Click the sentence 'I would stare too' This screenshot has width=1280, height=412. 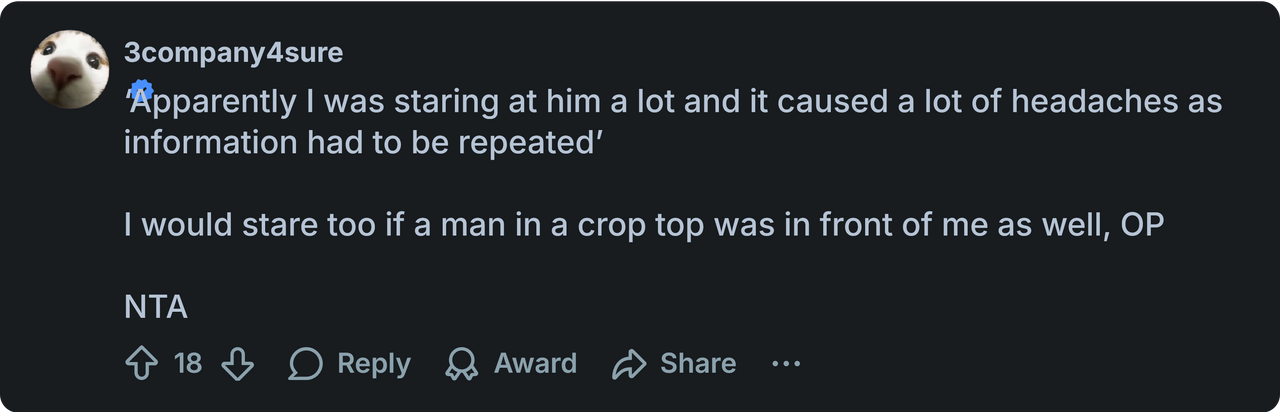click(x=644, y=225)
